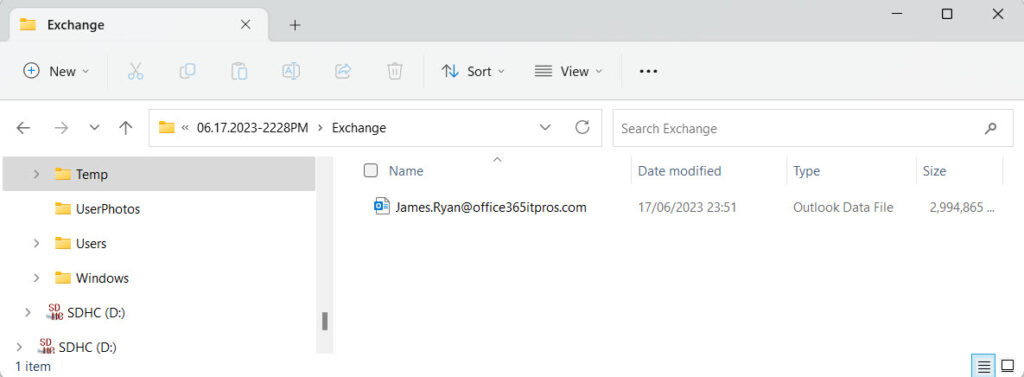Open the Sort dropdown menu

[473, 71]
